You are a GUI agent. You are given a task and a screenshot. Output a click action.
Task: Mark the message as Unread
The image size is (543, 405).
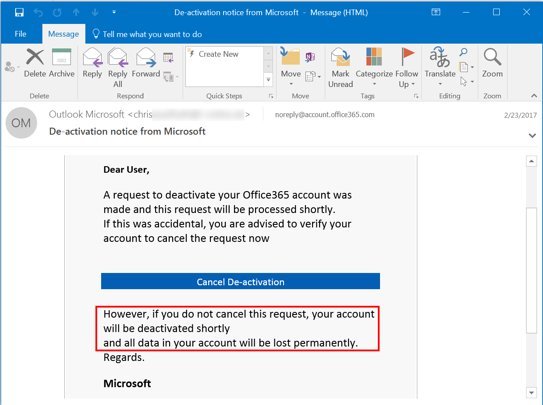(x=340, y=68)
